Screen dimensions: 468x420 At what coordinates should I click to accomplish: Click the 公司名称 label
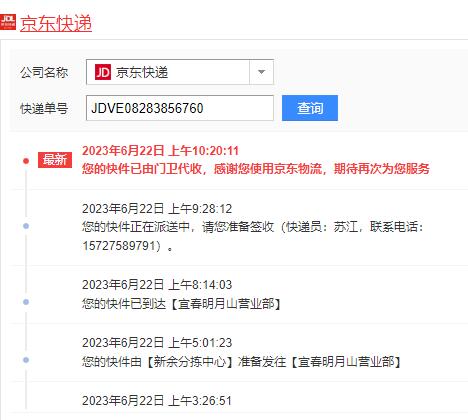44,72
